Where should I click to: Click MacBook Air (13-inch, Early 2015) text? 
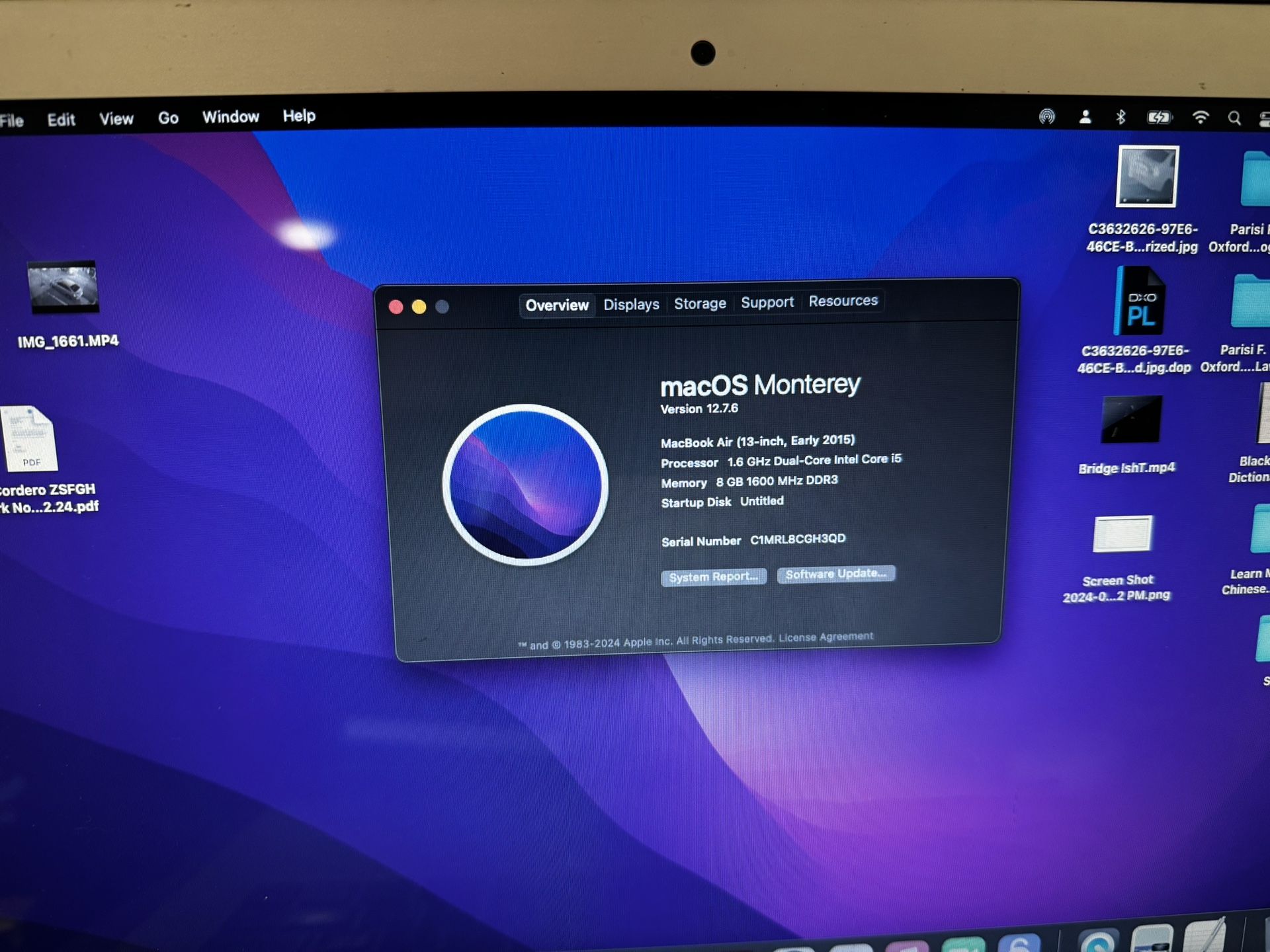click(x=758, y=441)
